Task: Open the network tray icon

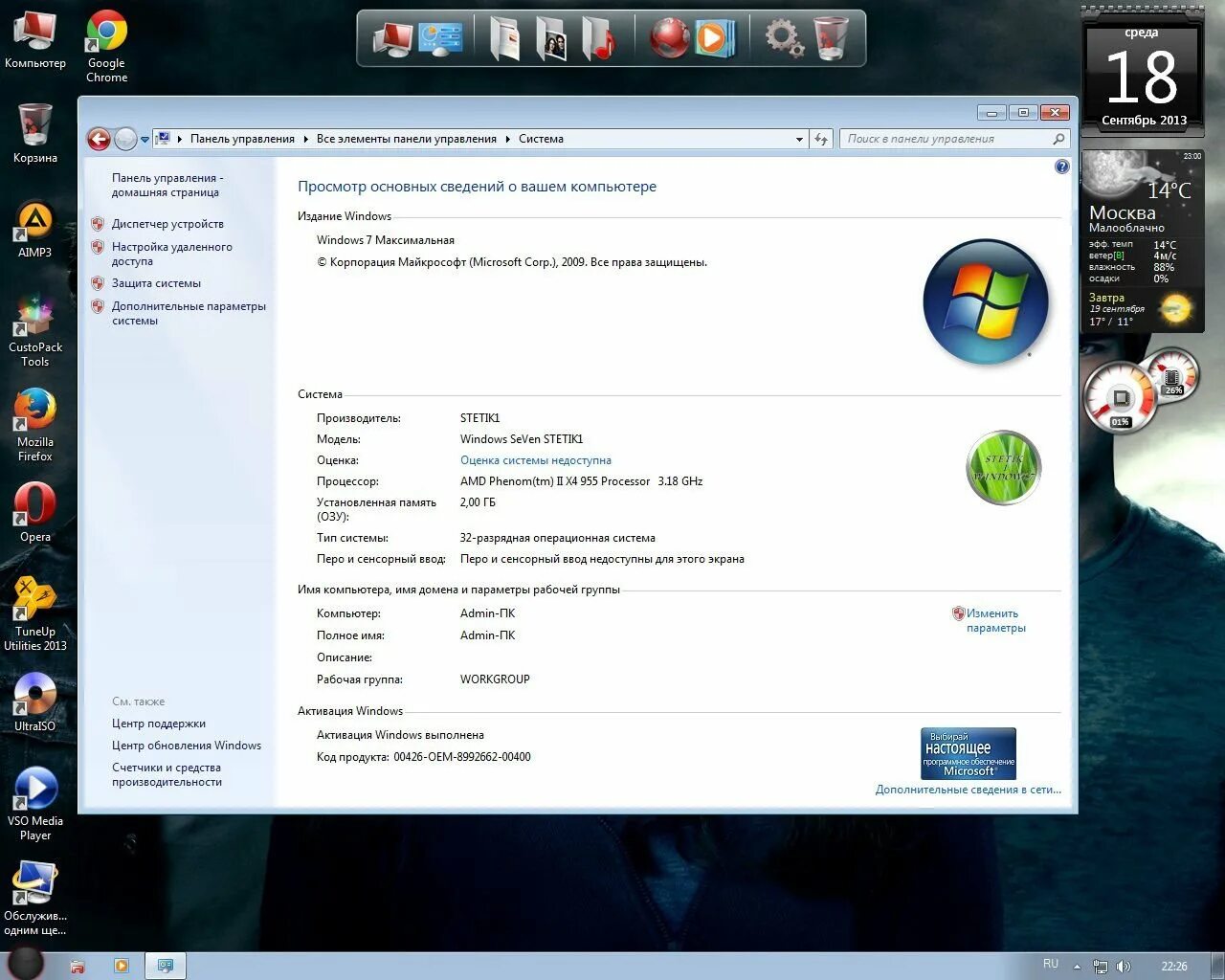Action: tap(1101, 967)
